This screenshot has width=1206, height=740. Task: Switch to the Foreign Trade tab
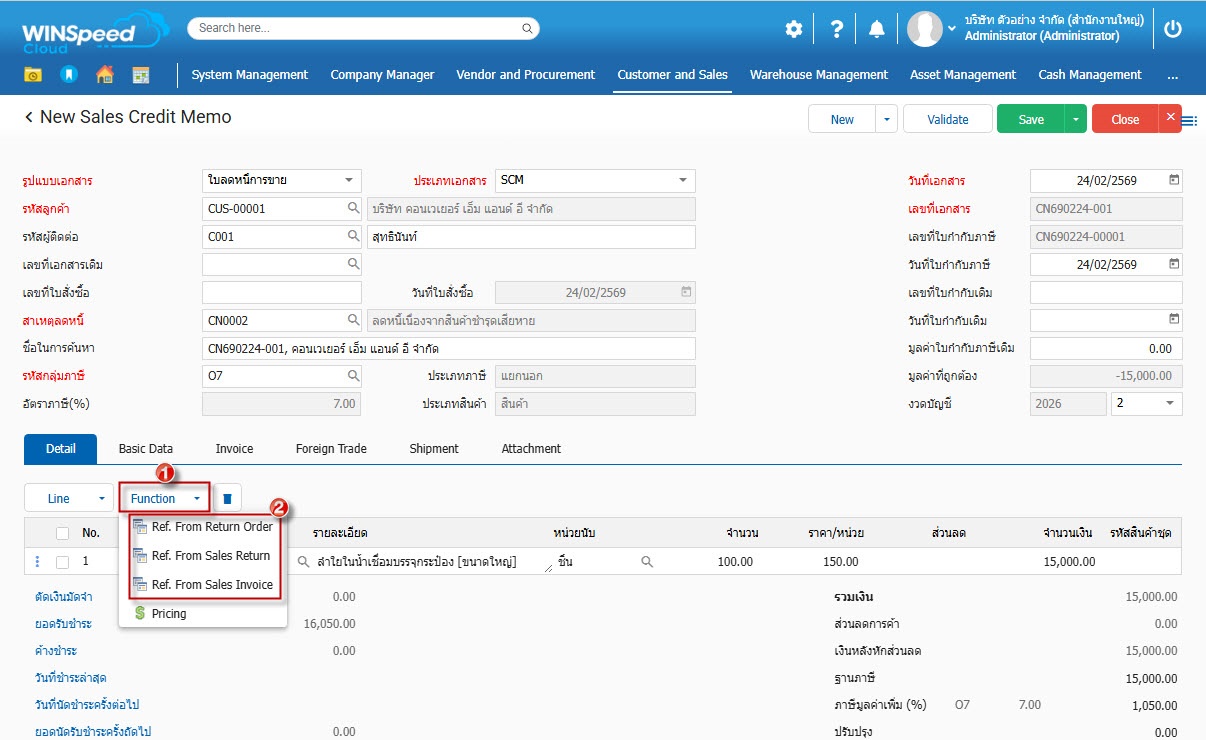(x=331, y=449)
